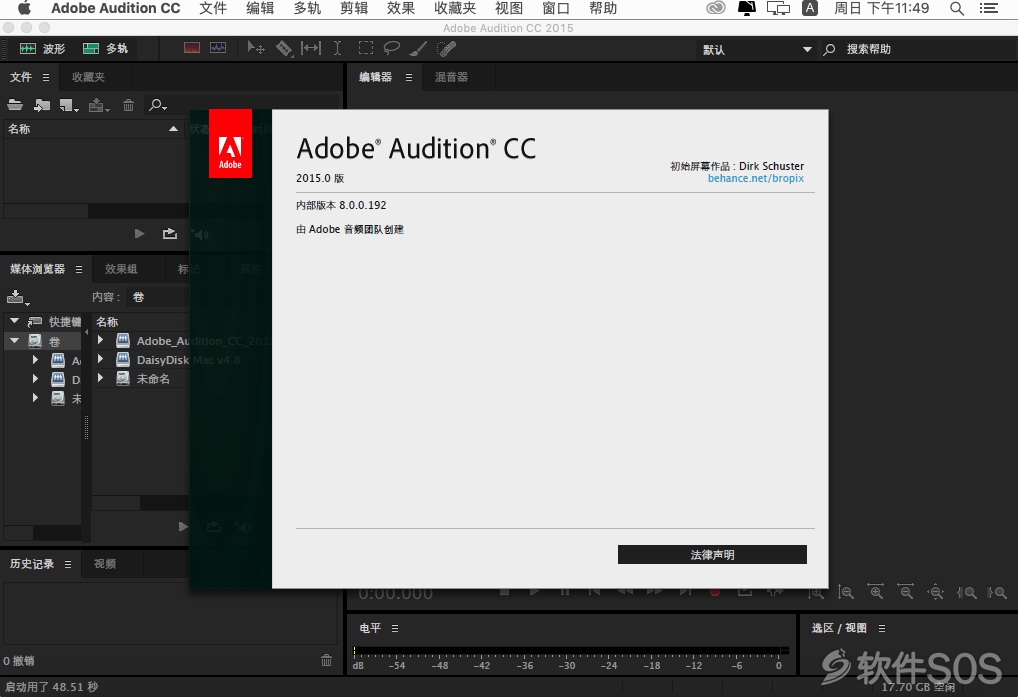Expand DaisyDisk volume in name list
The width and height of the screenshot is (1018, 697).
pos(101,358)
